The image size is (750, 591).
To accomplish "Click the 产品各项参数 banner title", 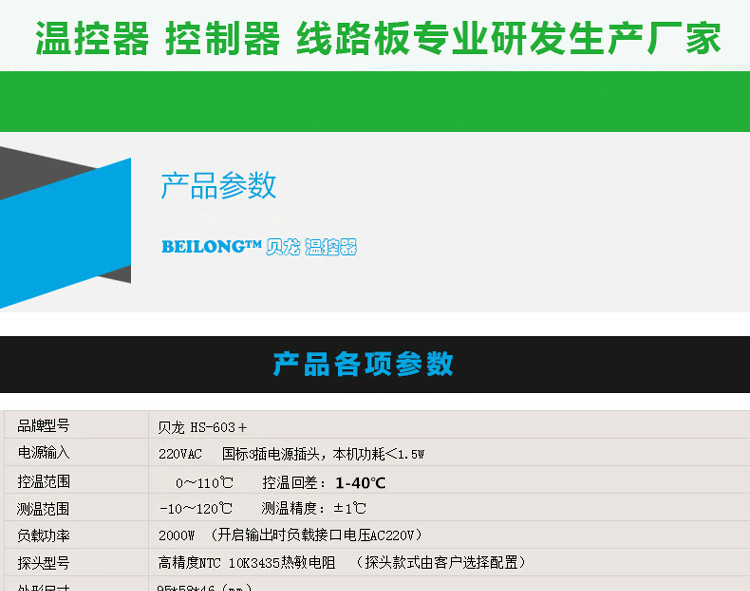I will 363,364.
